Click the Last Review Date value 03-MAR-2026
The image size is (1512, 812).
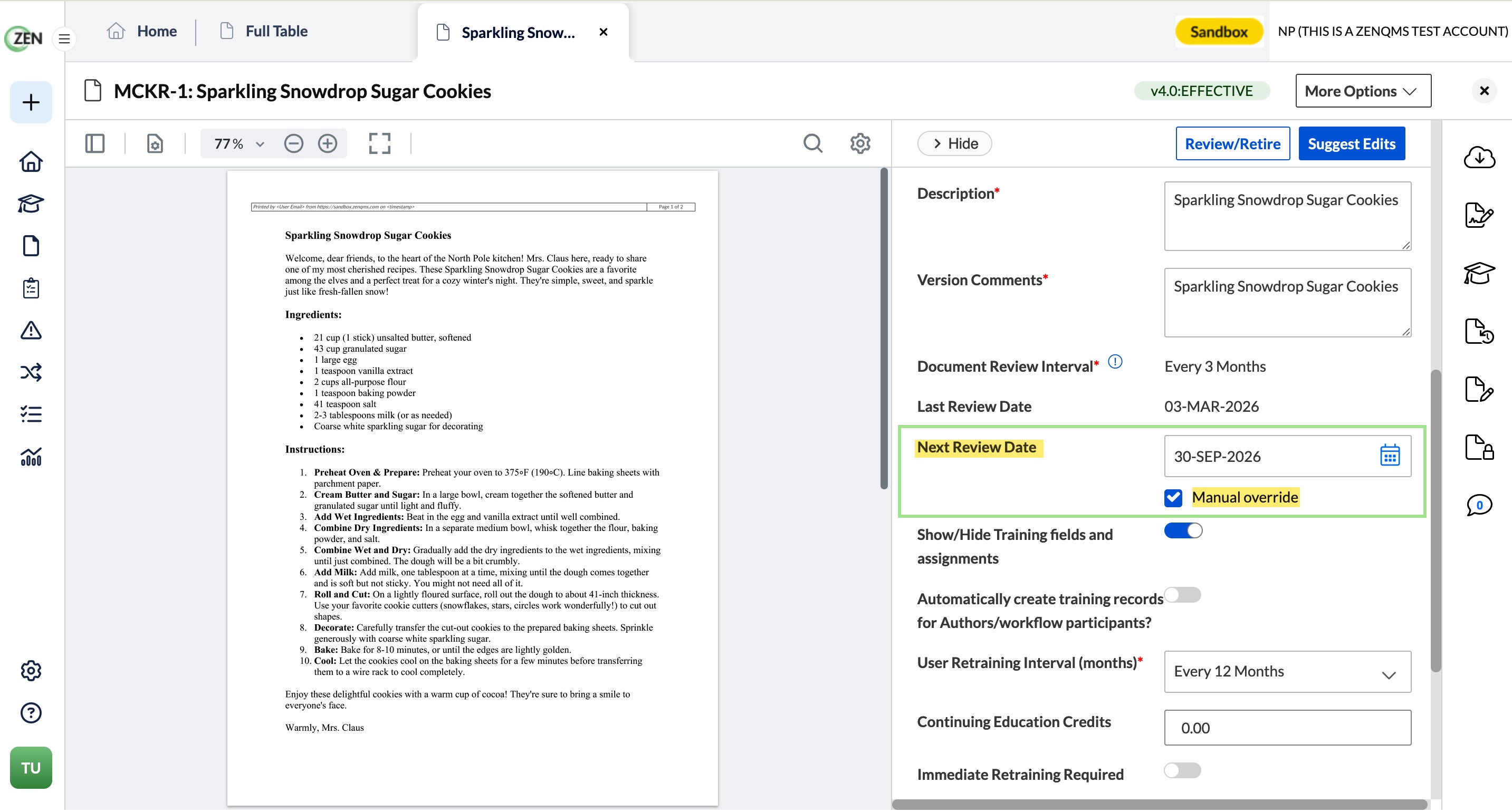click(1211, 407)
